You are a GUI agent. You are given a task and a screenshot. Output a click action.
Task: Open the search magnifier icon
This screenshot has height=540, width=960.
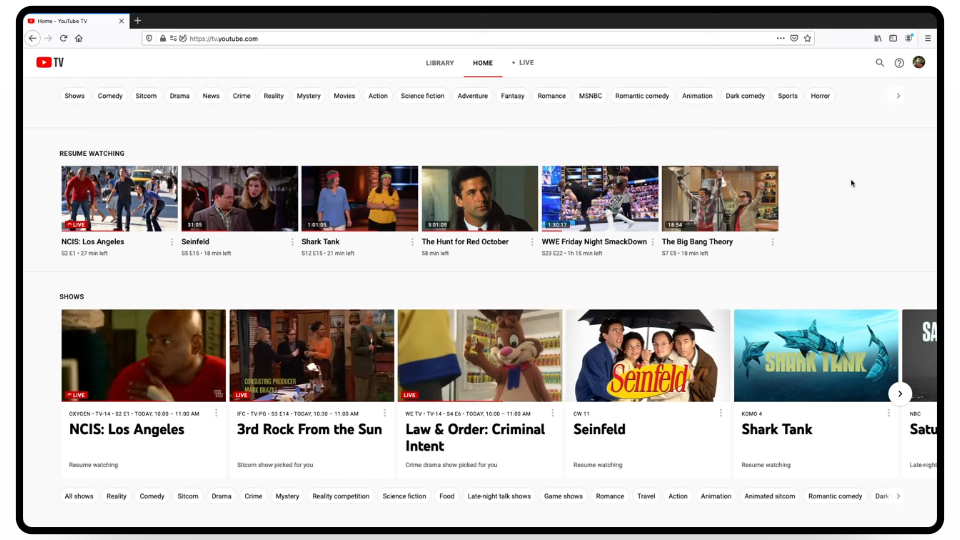tap(880, 62)
